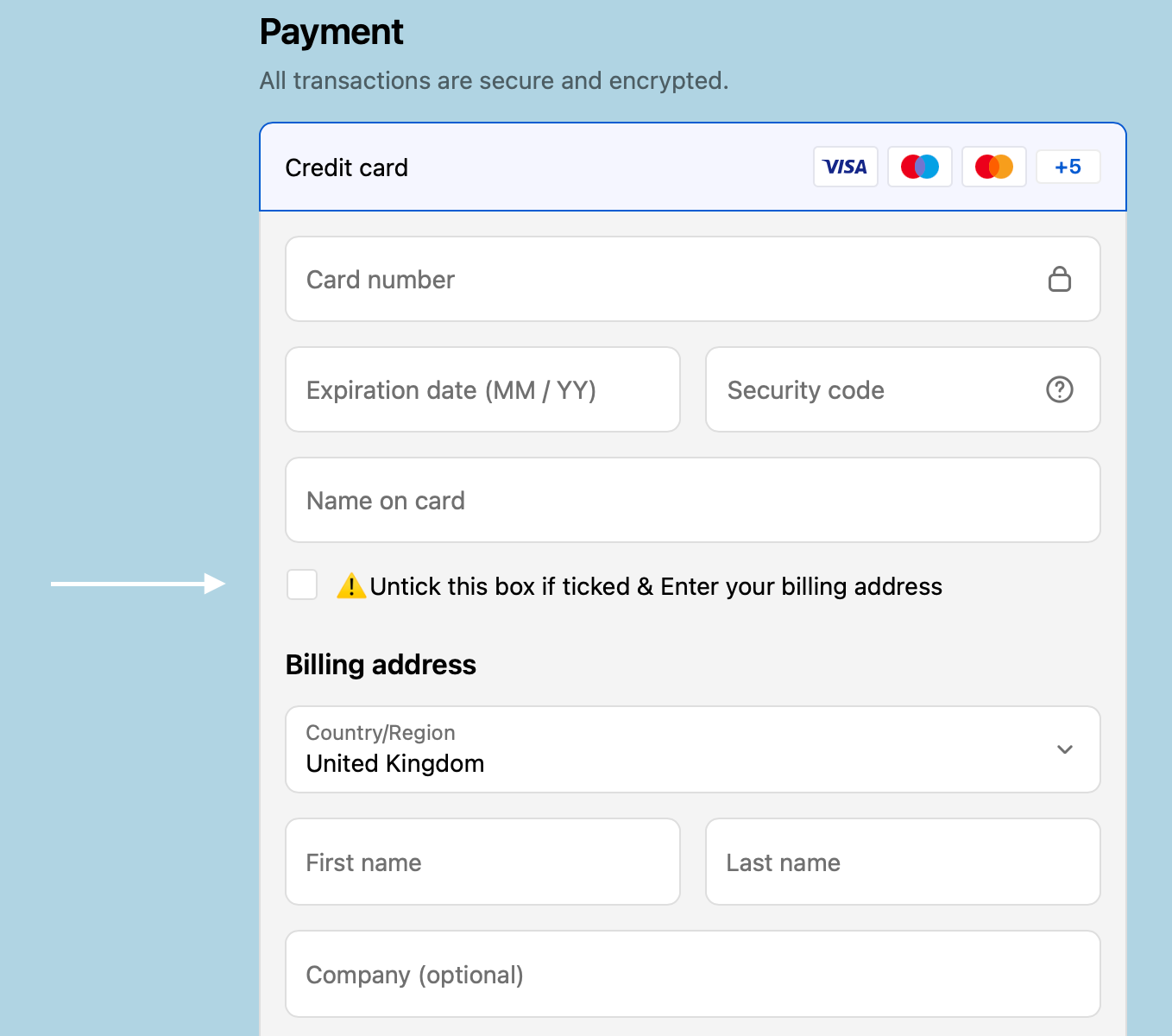Tick the billing address checkbox
Screen dimensions: 1172x1036
pyautogui.click(x=302, y=584)
